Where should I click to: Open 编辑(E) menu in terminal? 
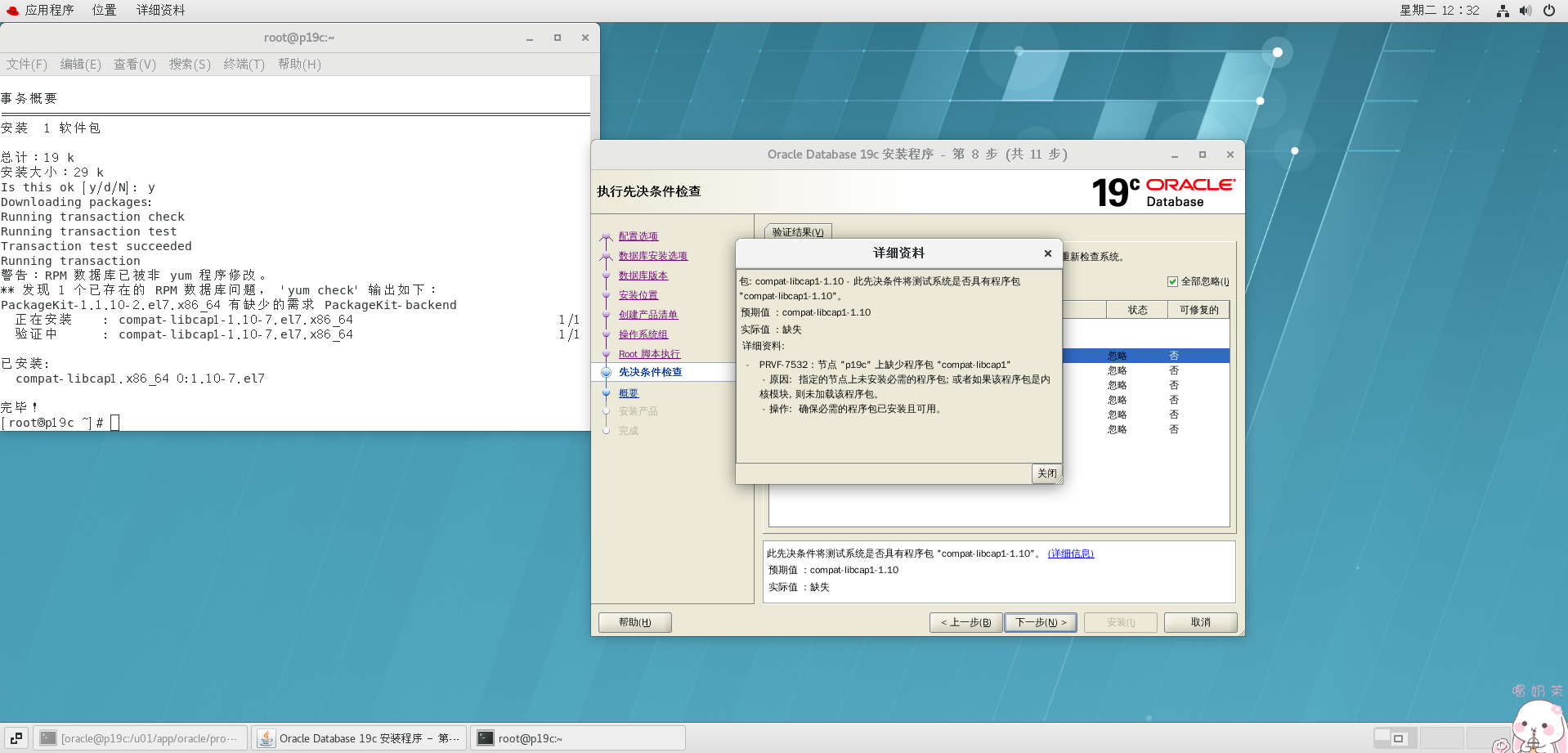[x=80, y=64]
